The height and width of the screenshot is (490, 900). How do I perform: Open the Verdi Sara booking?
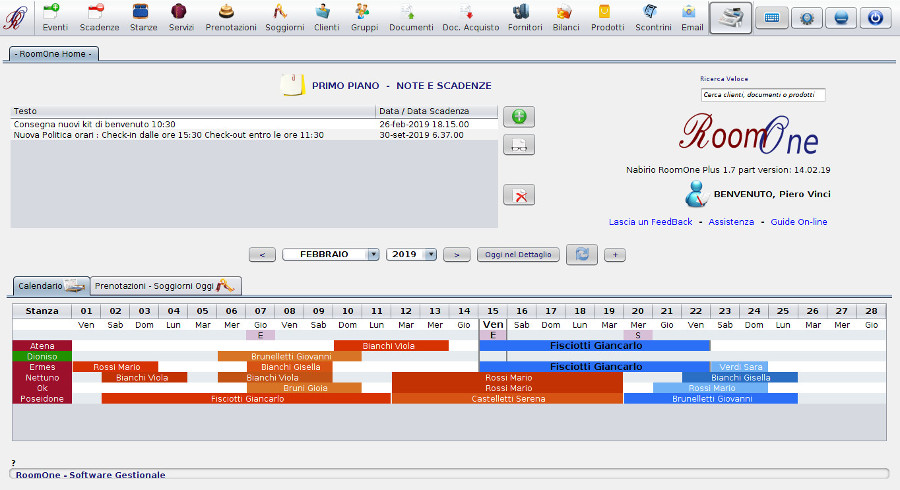tap(739, 367)
